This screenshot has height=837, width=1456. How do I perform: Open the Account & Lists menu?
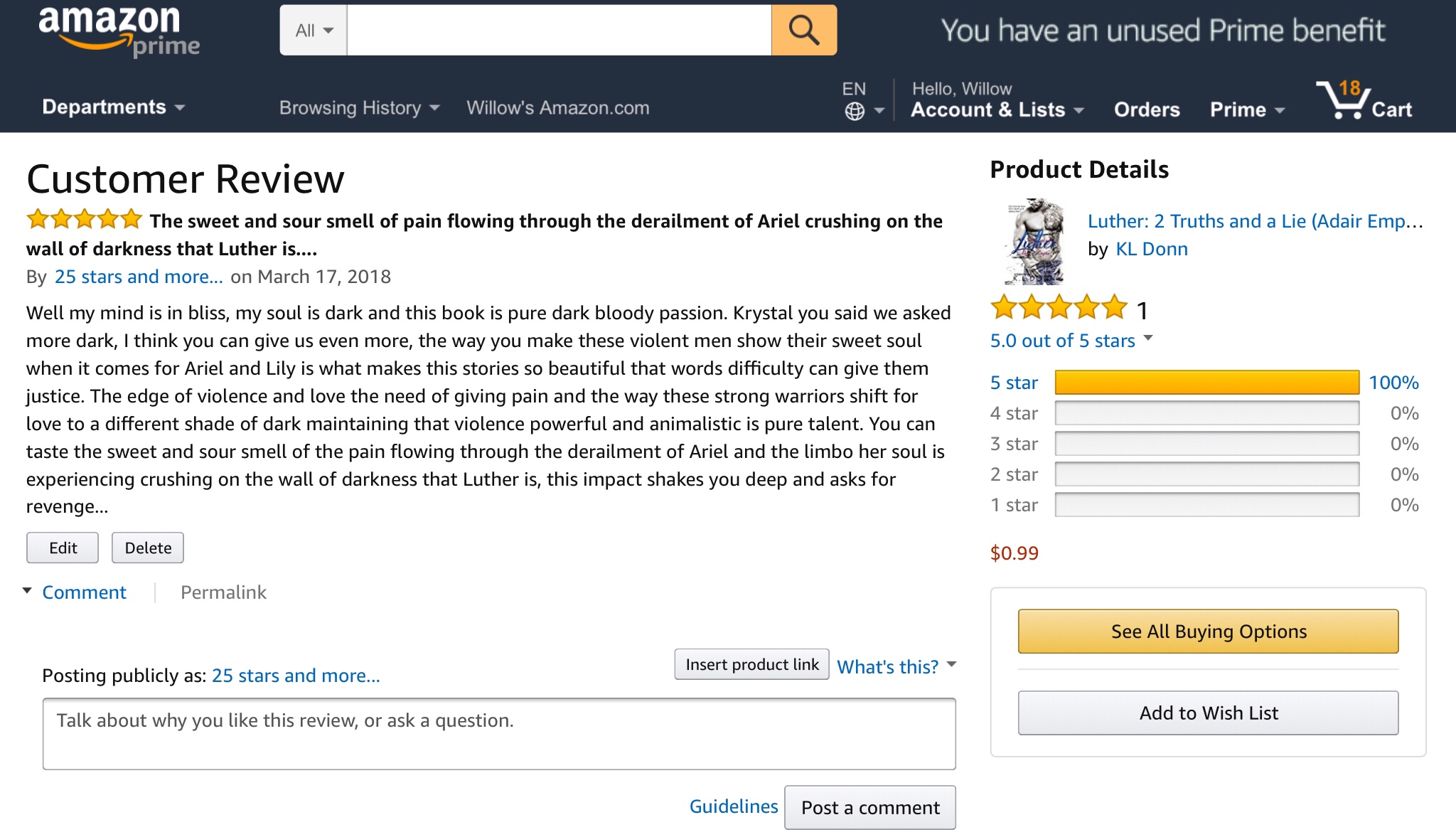997,110
